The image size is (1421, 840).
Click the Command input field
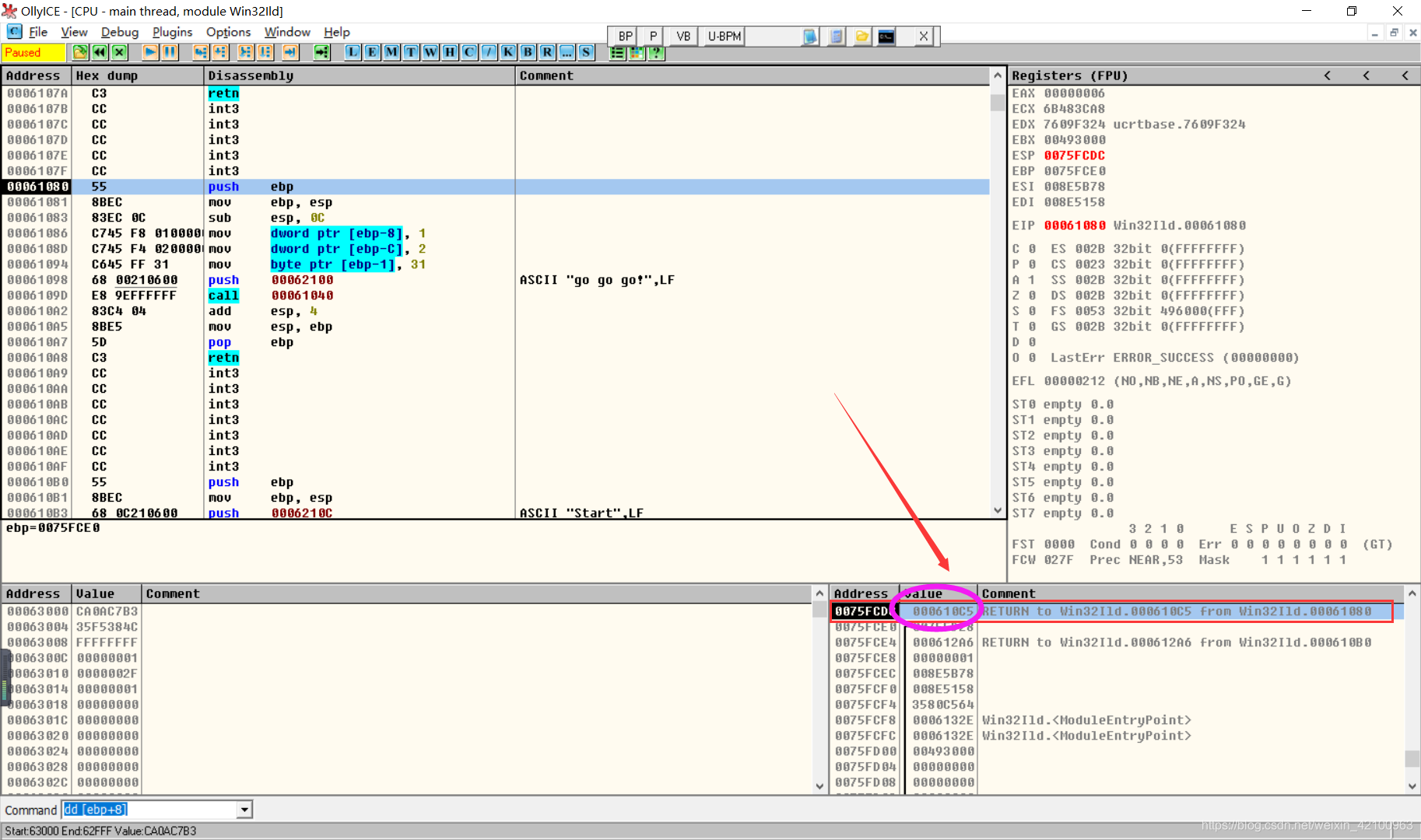(x=150, y=810)
